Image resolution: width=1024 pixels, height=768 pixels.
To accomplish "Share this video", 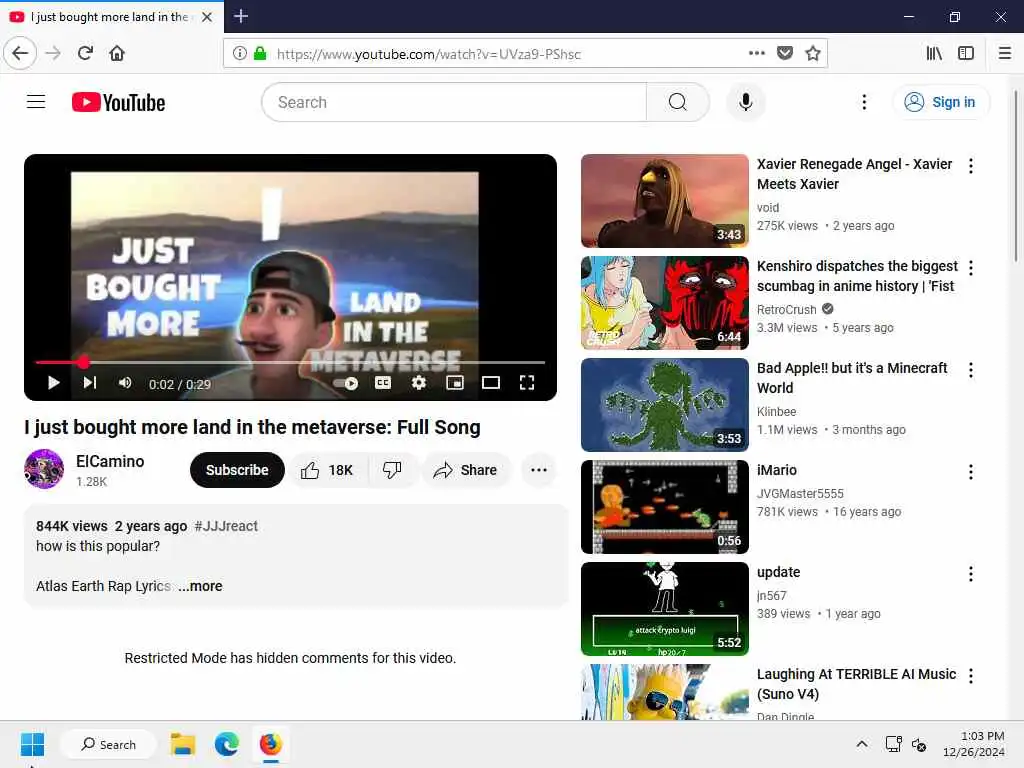I will pos(466,470).
